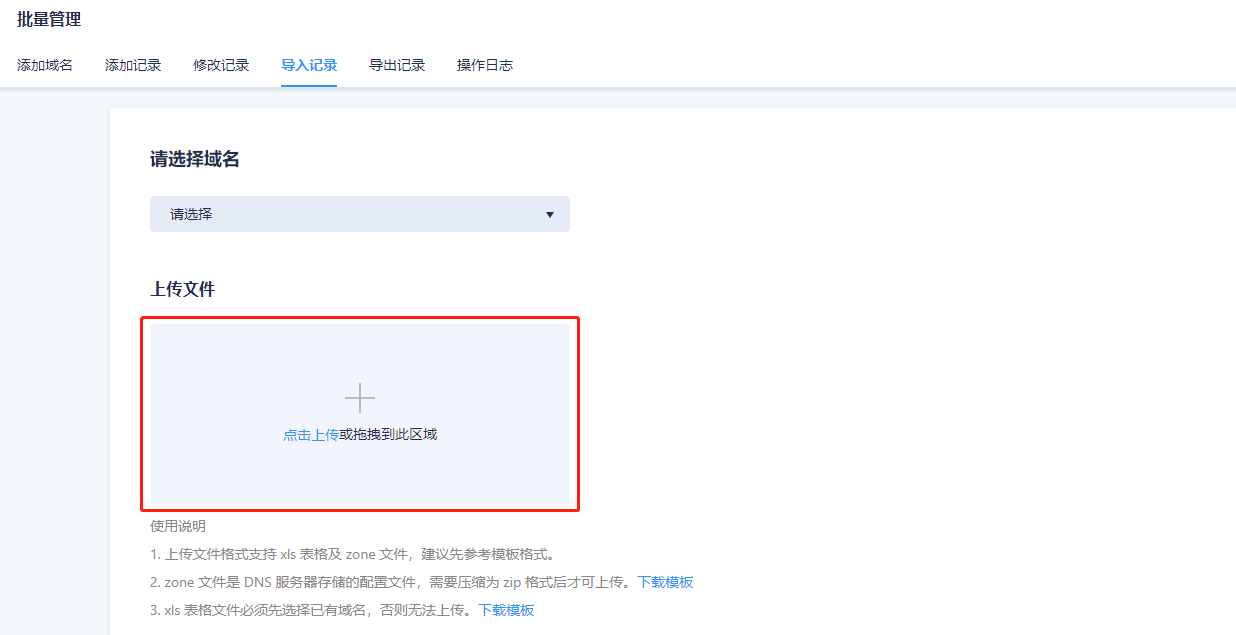1236x635 pixels.
Task: Click instruction text about zone file zip compression
Action: pyautogui.click(x=392, y=582)
